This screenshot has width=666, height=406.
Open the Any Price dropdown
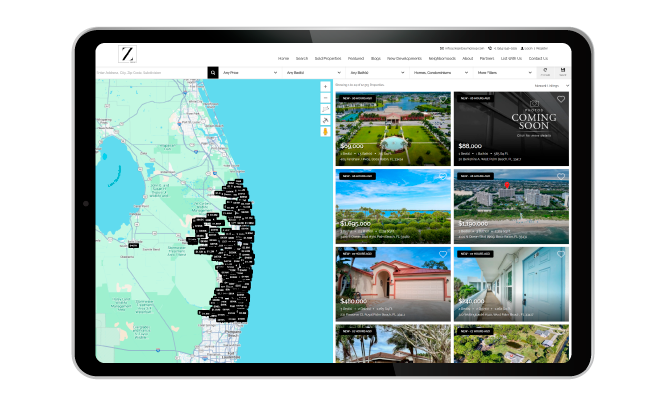(248, 73)
